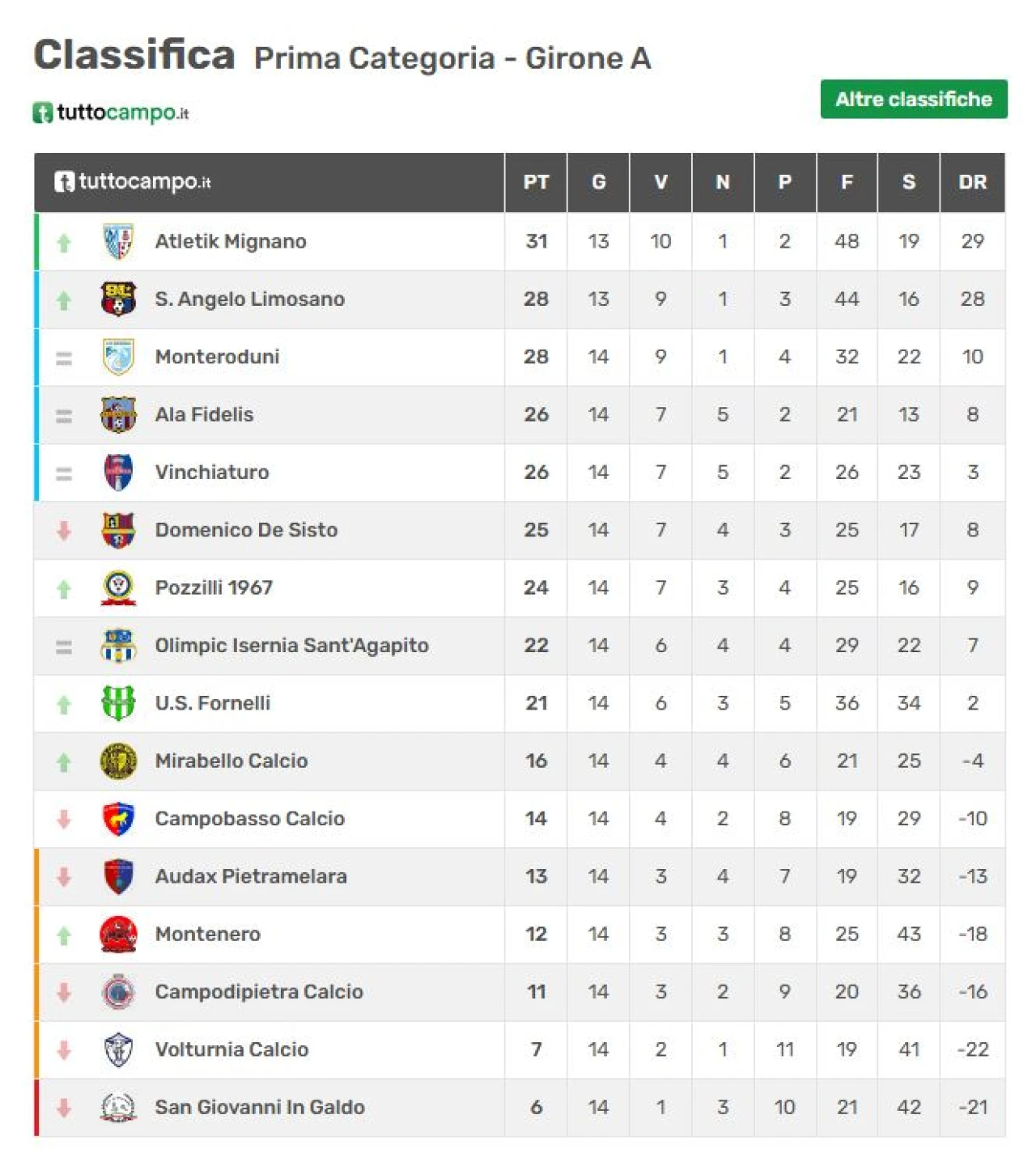
Task: Click the U.S. Fornelli green striped crest
Action: 118,703
